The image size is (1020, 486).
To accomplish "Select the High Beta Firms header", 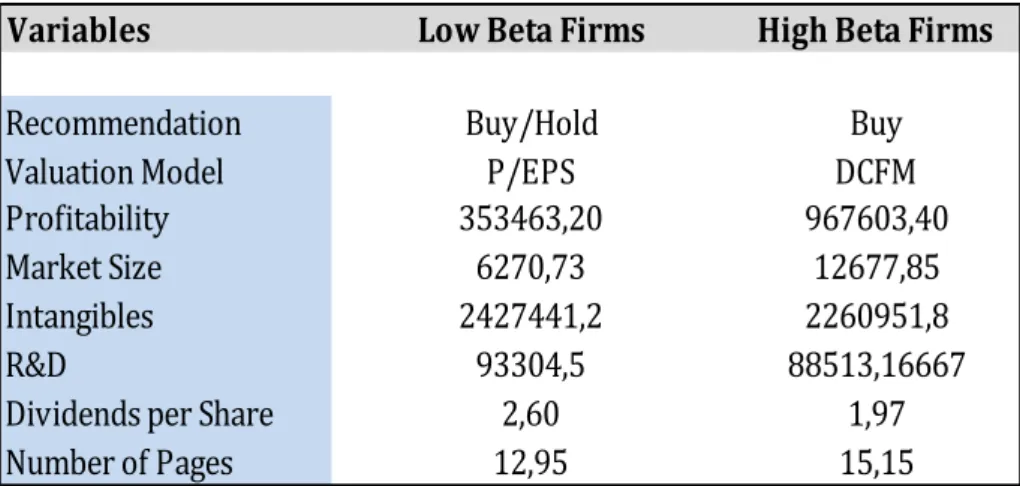I will click(875, 30).
